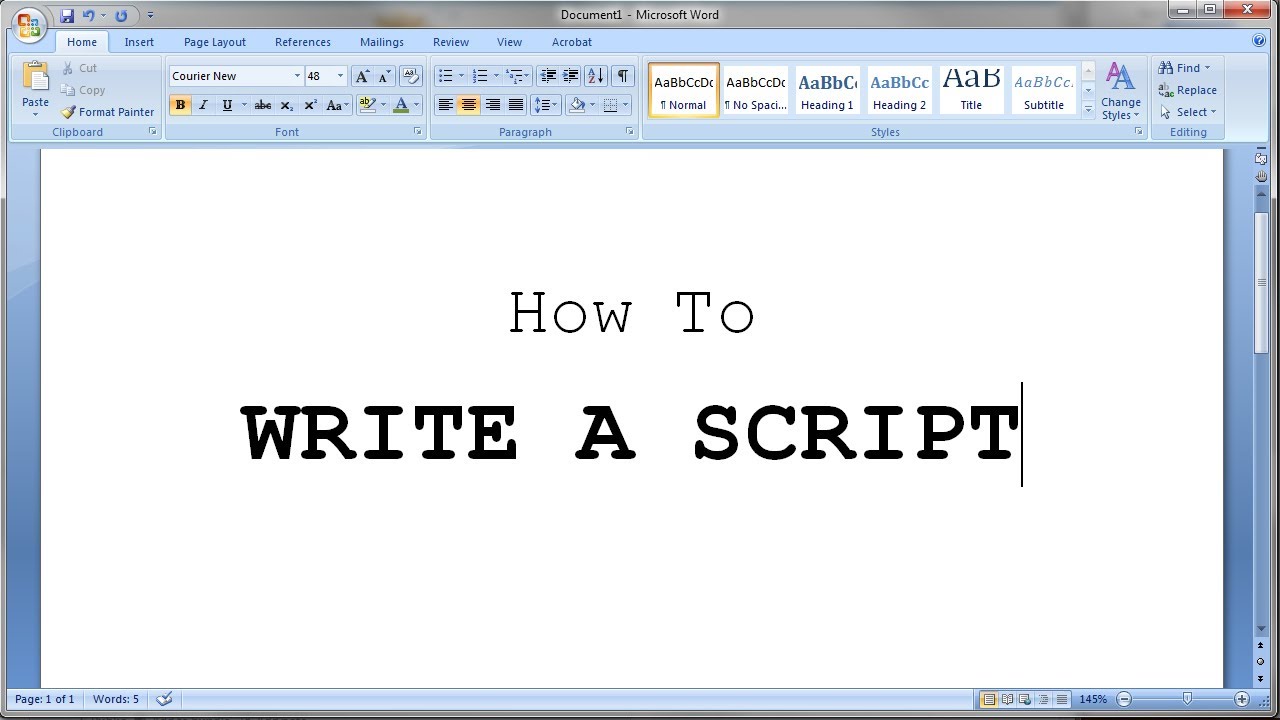Switch to the Page Layout tab

click(x=215, y=42)
